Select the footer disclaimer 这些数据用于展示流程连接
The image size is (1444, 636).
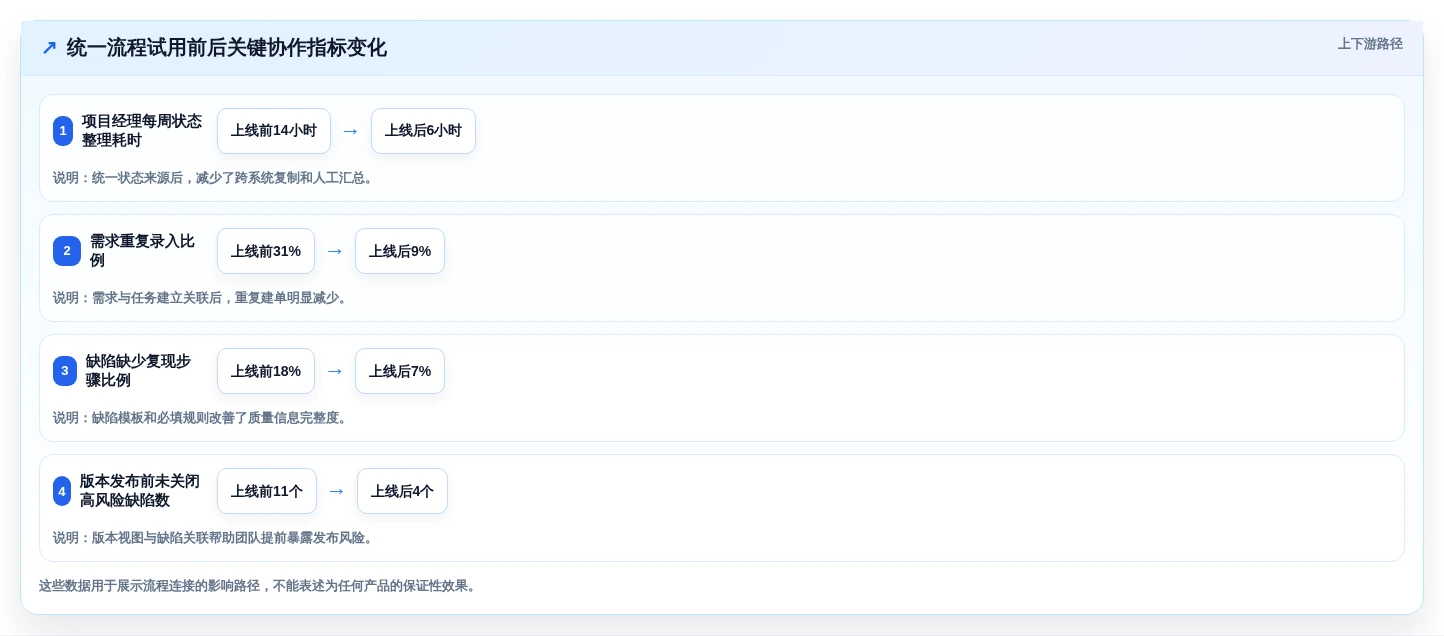[260, 586]
